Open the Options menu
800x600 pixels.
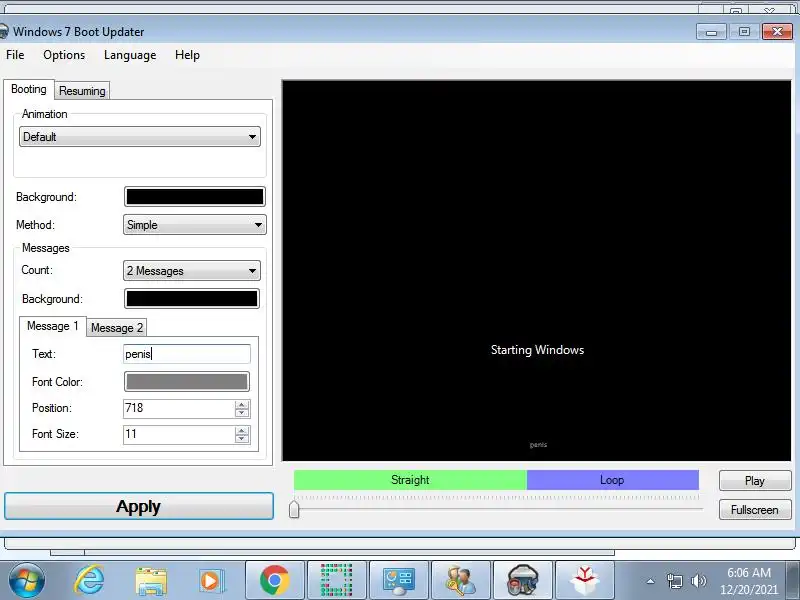click(x=64, y=55)
